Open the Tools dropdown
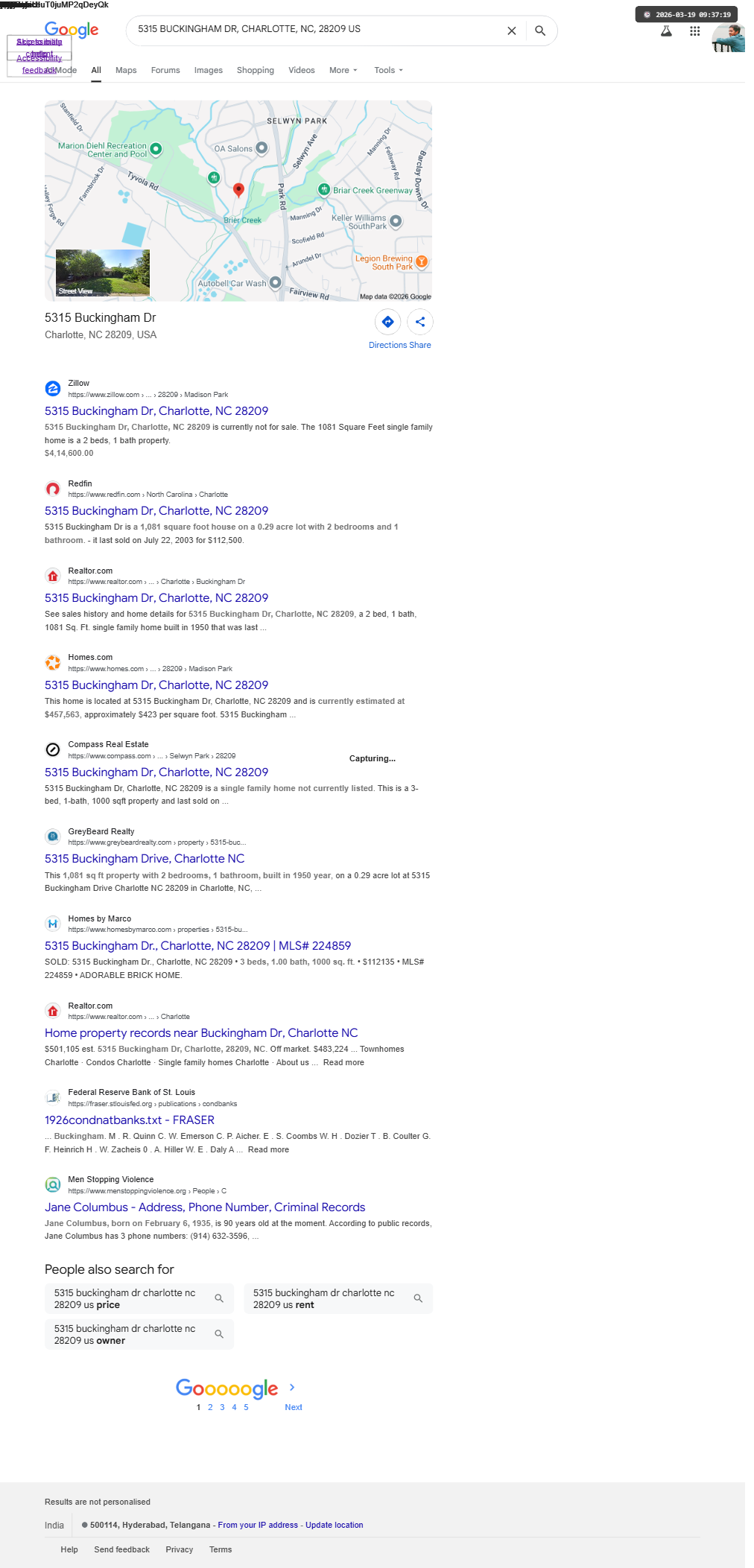754x1568 pixels. click(x=388, y=70)
